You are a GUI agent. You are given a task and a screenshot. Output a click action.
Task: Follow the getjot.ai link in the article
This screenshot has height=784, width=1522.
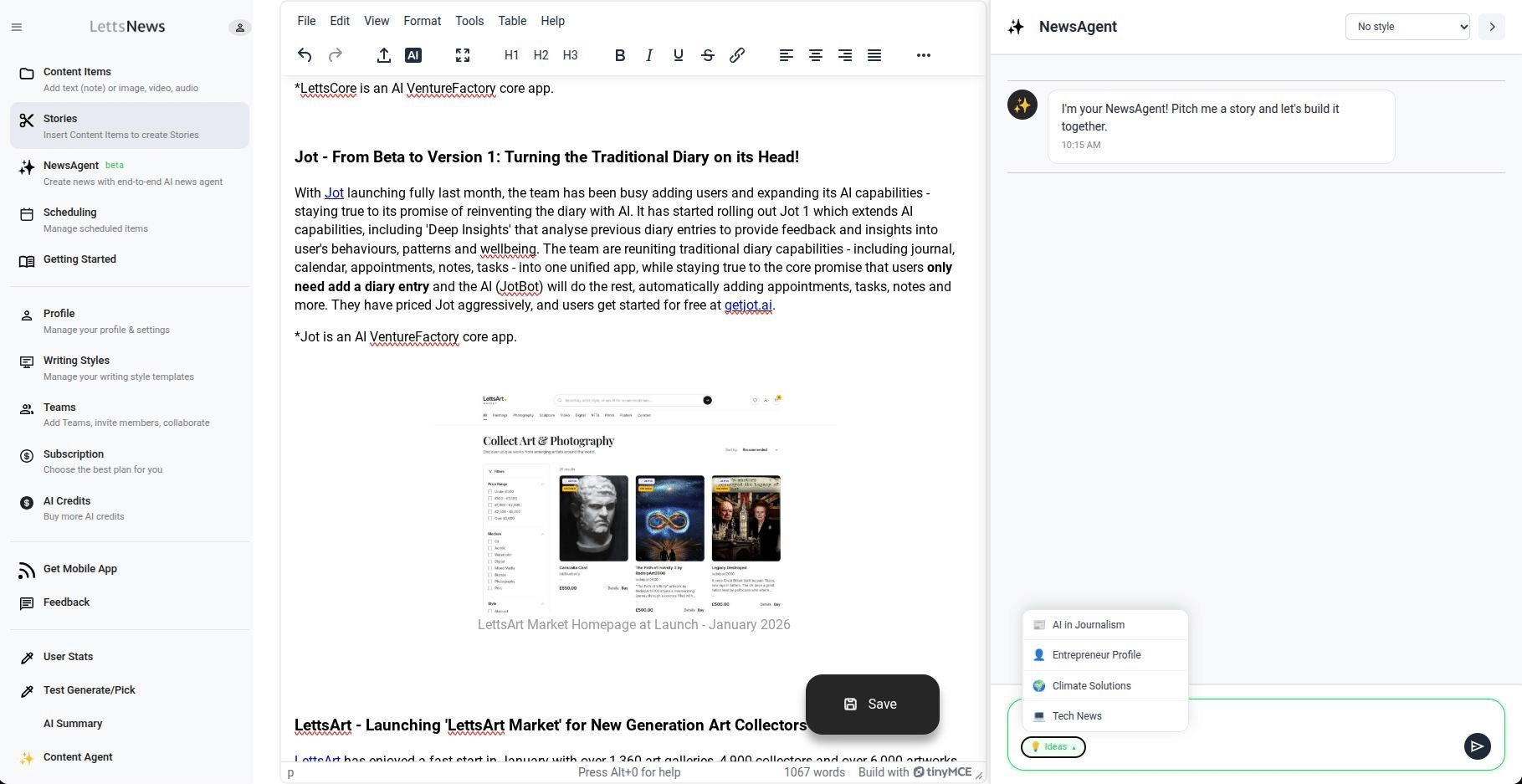pyautogui.click(x=748, y=305)
